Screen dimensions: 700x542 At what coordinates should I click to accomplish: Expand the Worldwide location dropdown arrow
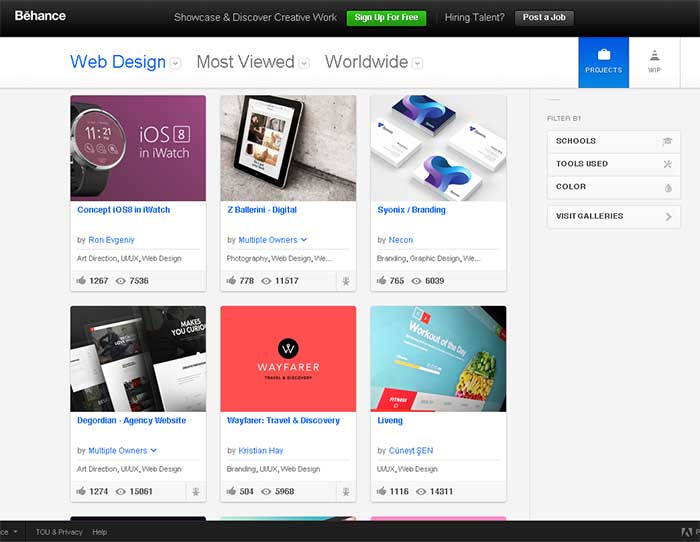pos(417,63)
